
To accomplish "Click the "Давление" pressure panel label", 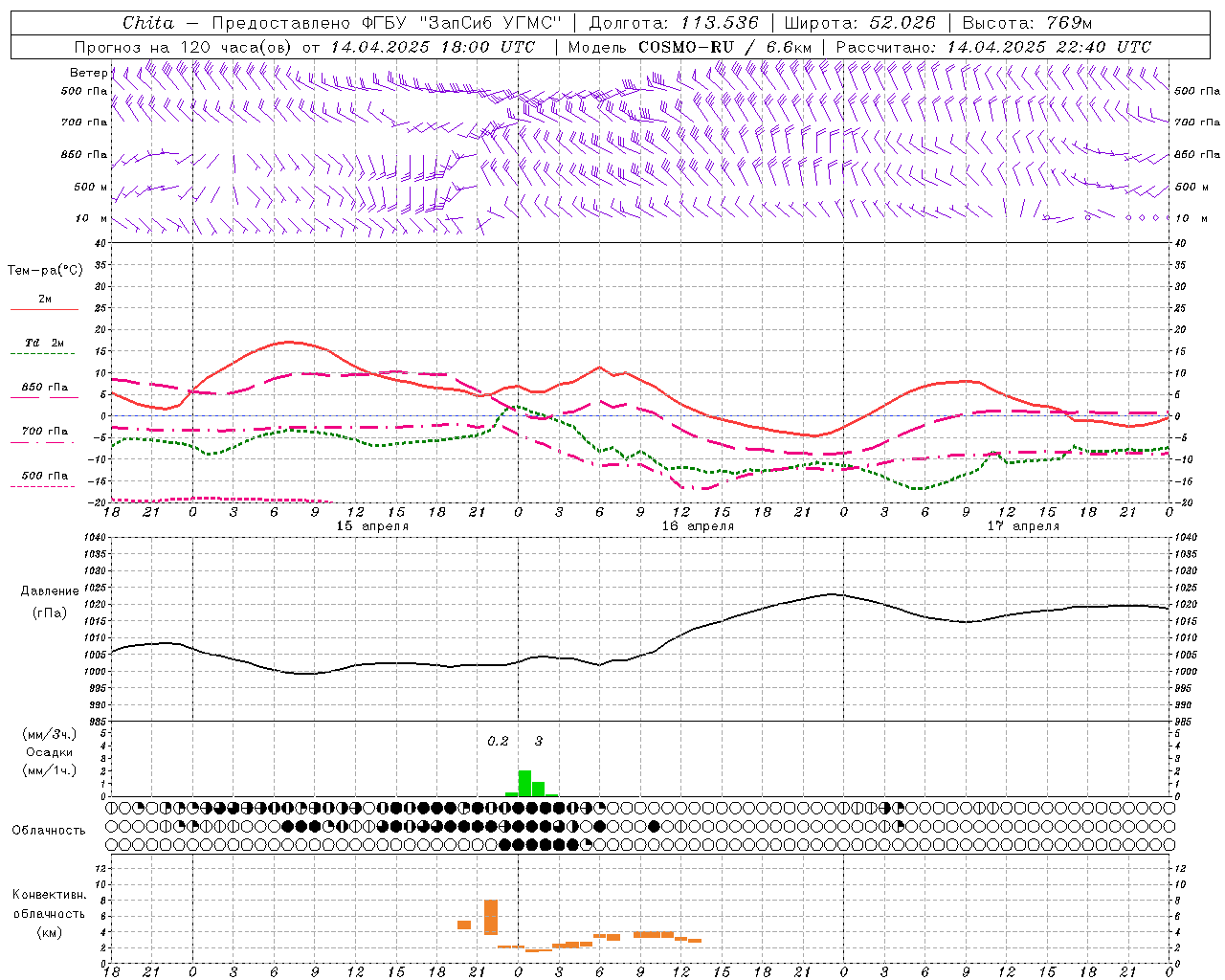I will click(50, 591).
